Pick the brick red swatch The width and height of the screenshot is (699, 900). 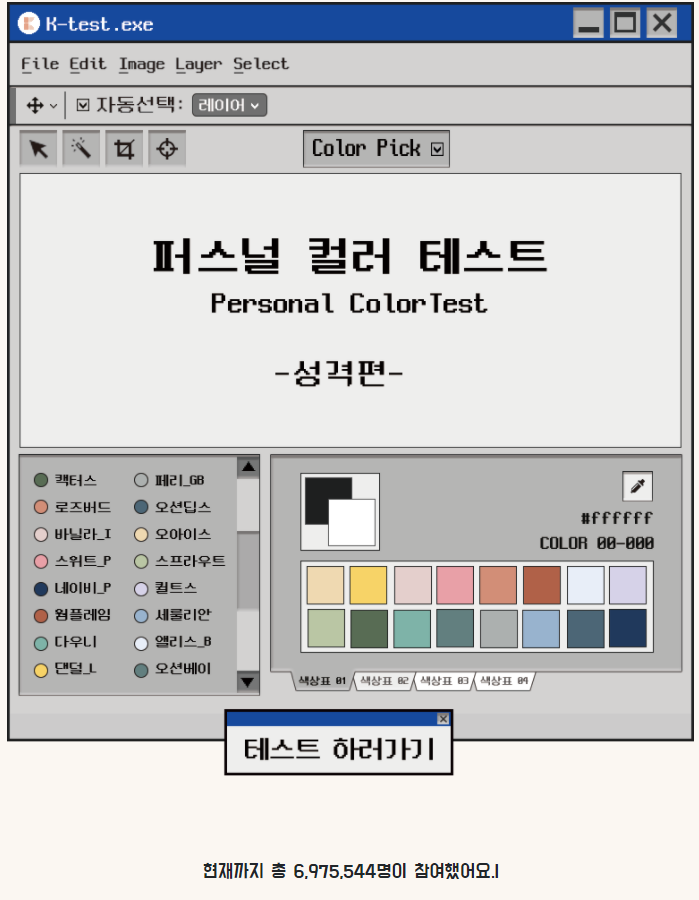pyautogui.click(x=542, y=585)
